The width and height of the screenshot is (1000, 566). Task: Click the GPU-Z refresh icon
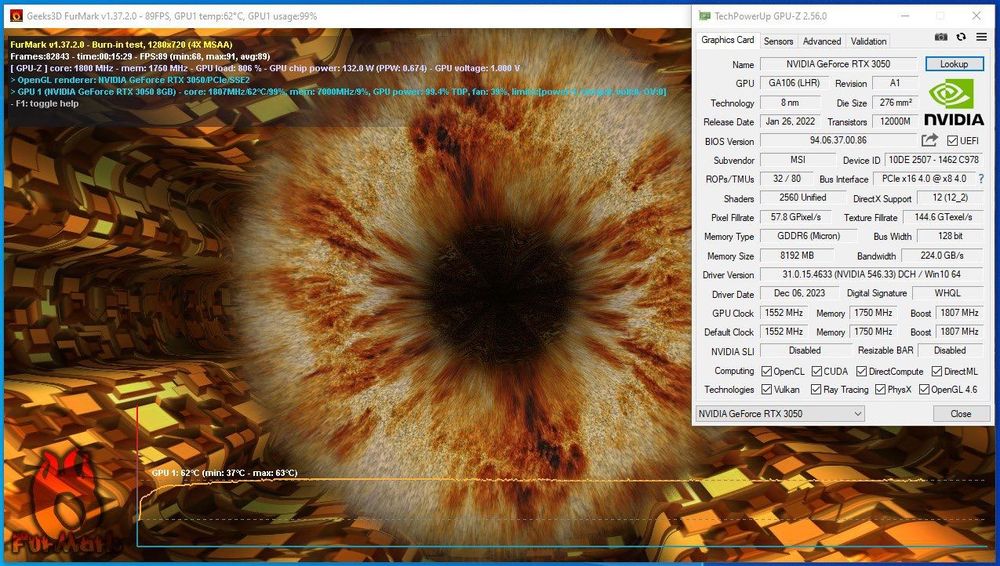click(x=961, y=37)
